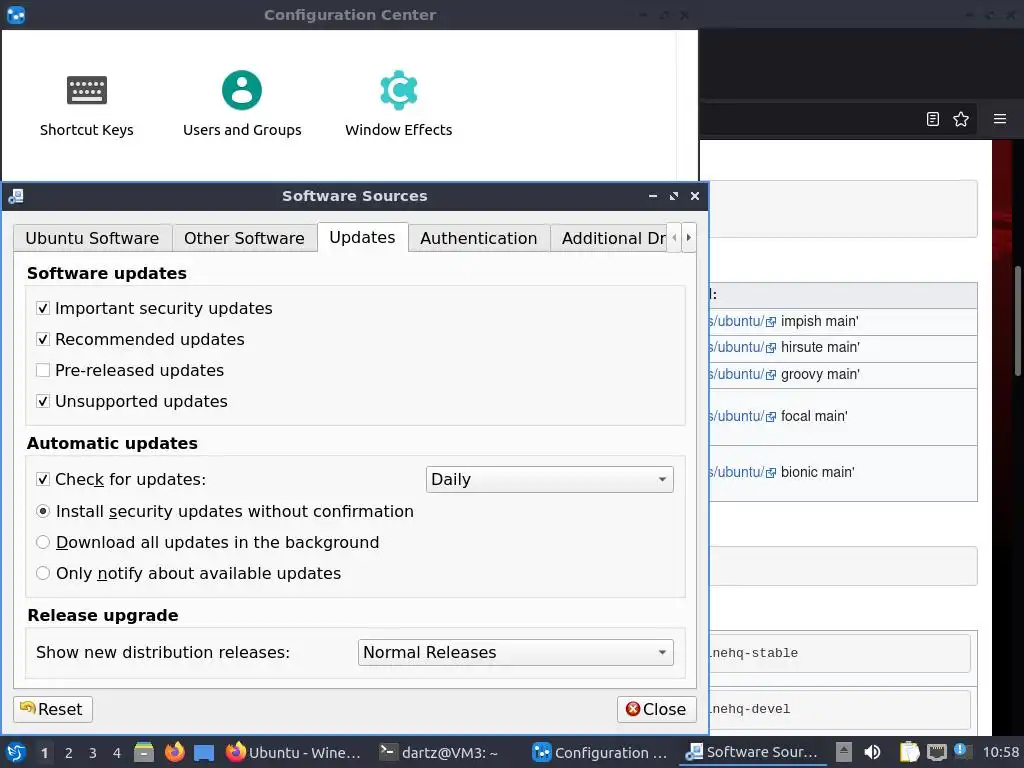Open the browser reader view icon
This screenshot has width=1024, height=768.
[933, 119]
